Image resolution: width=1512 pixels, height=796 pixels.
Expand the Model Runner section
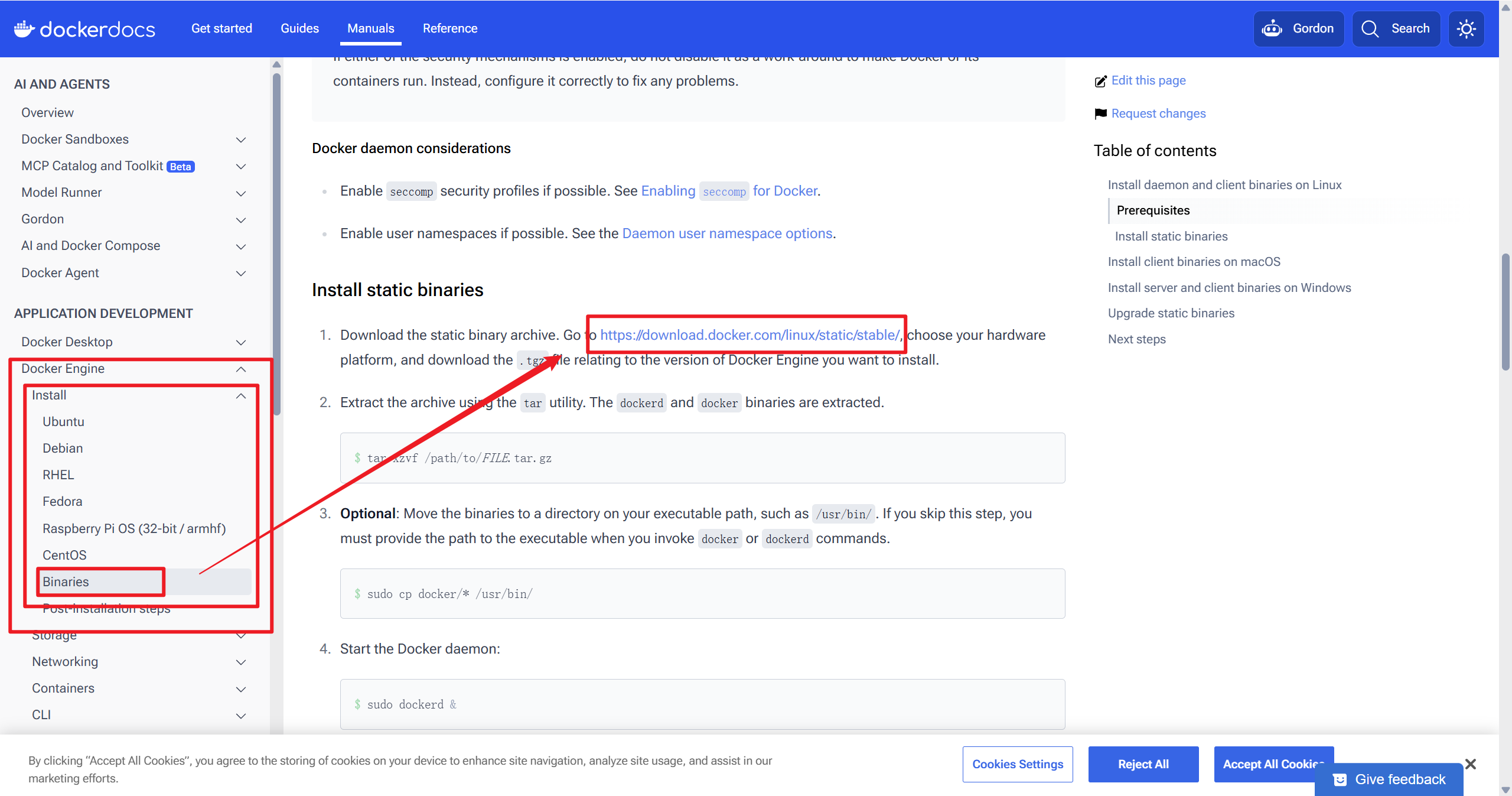[x=241, y=193]
